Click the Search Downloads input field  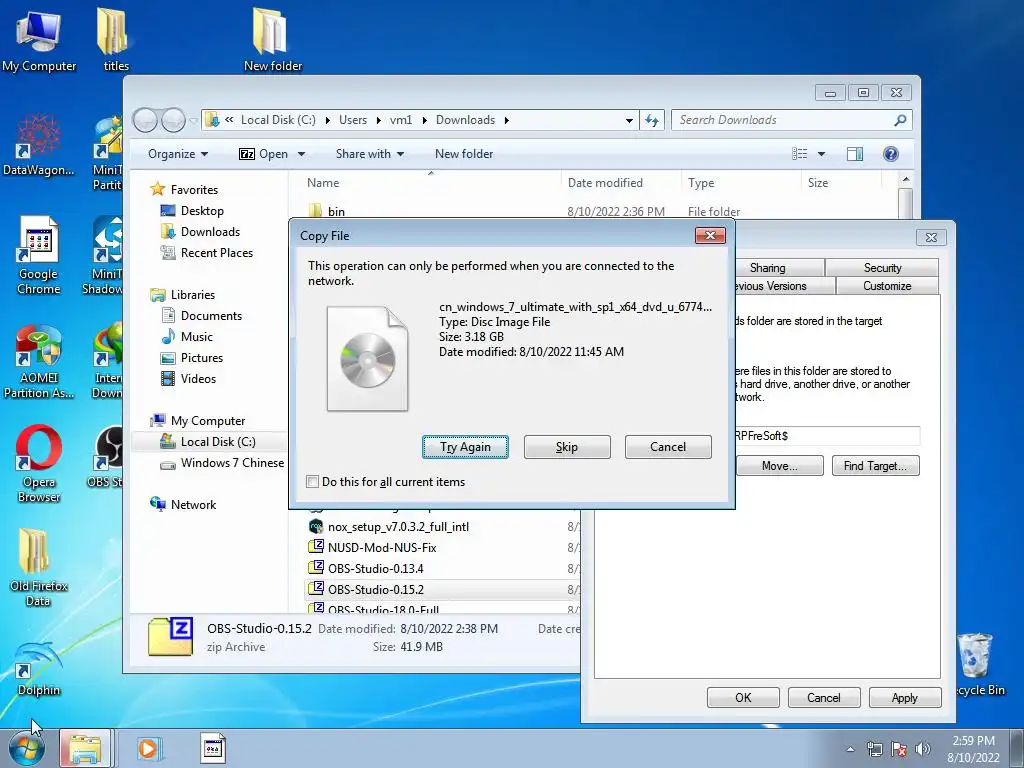click(x=784, y=120)
